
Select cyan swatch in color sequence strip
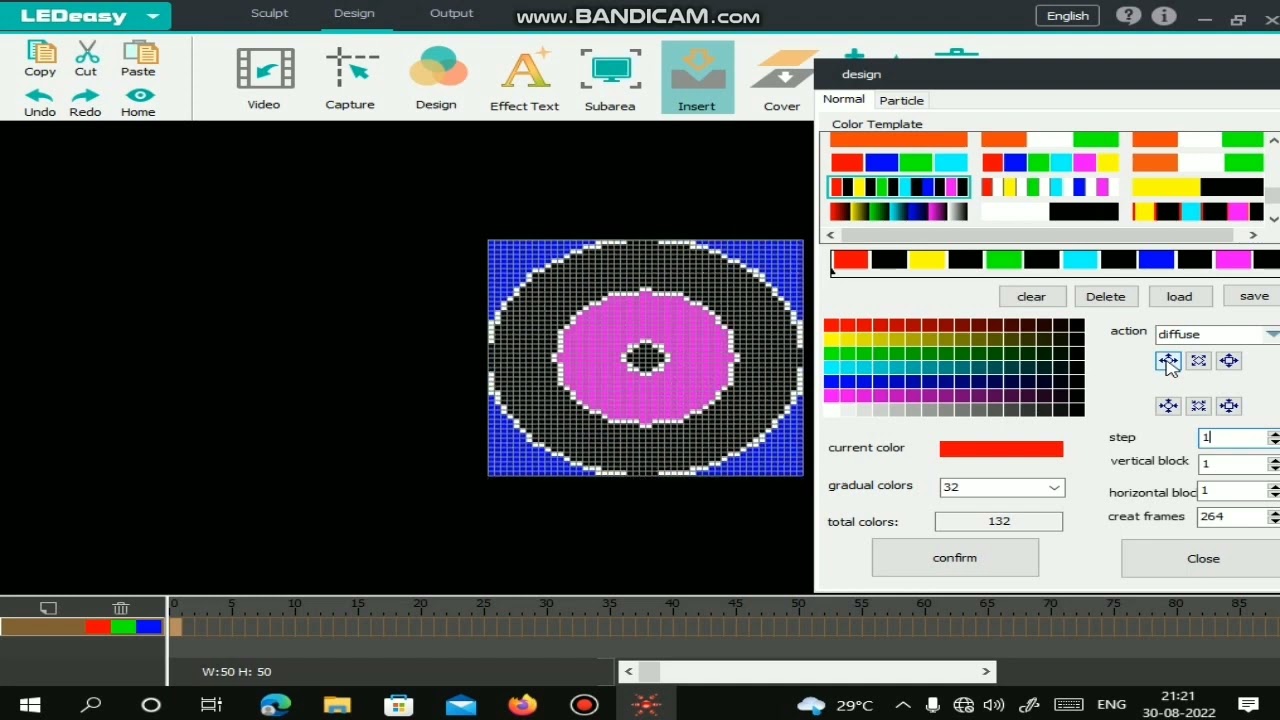click(1080, 260)
